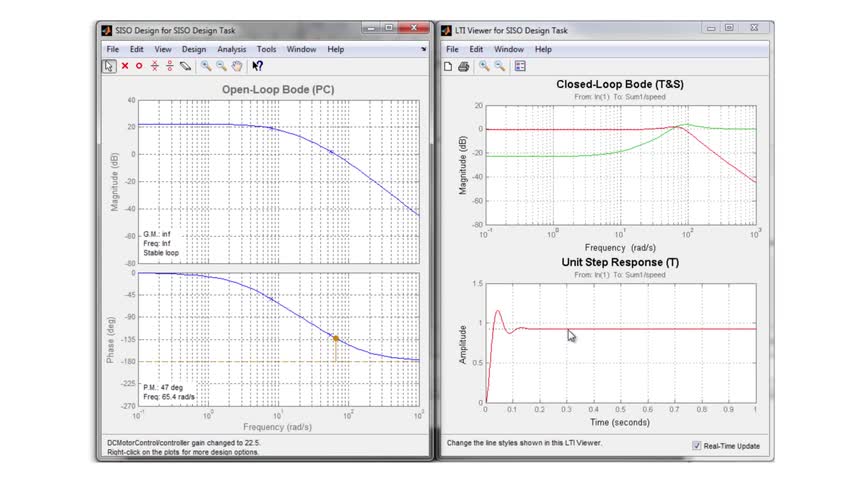Click the Print icon in LTI Viewer
Screen dimensions: 854x480
pyautogui.click(x=463, y=66)
